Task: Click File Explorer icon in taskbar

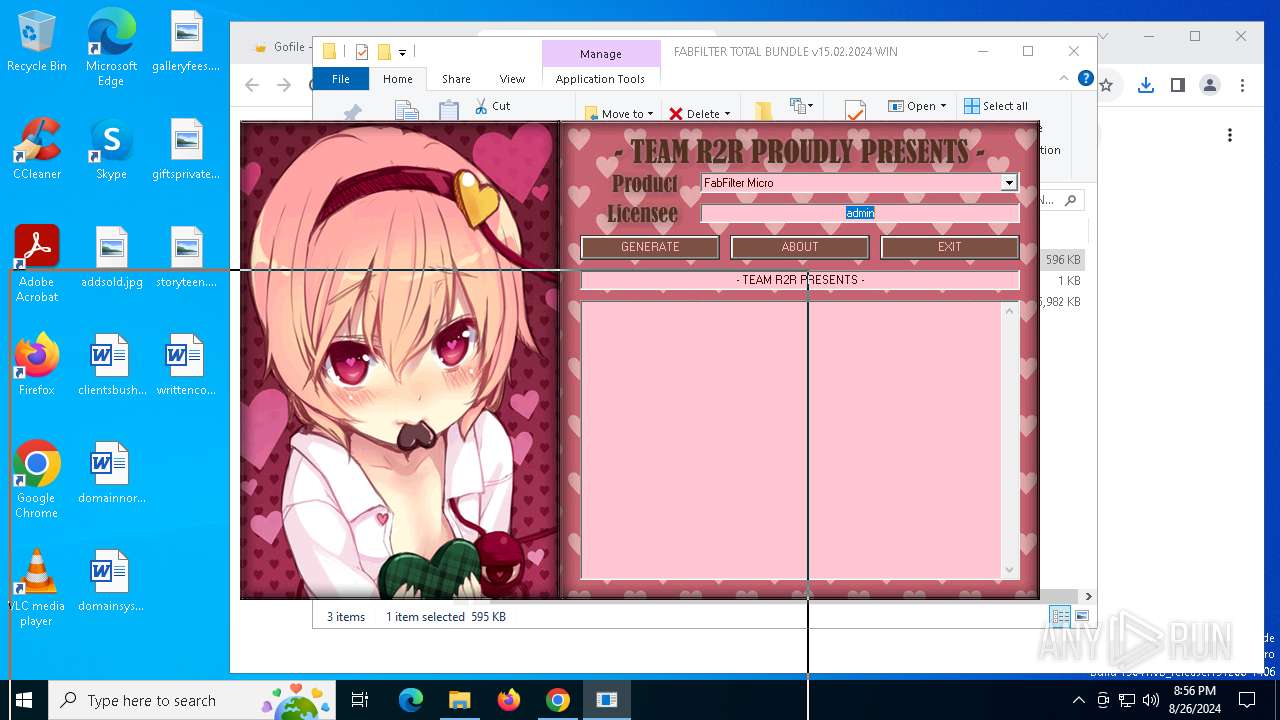Action: pos(459,700)
